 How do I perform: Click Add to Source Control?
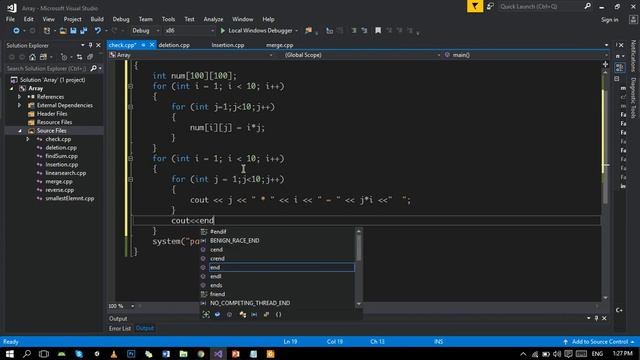point(600,342)
